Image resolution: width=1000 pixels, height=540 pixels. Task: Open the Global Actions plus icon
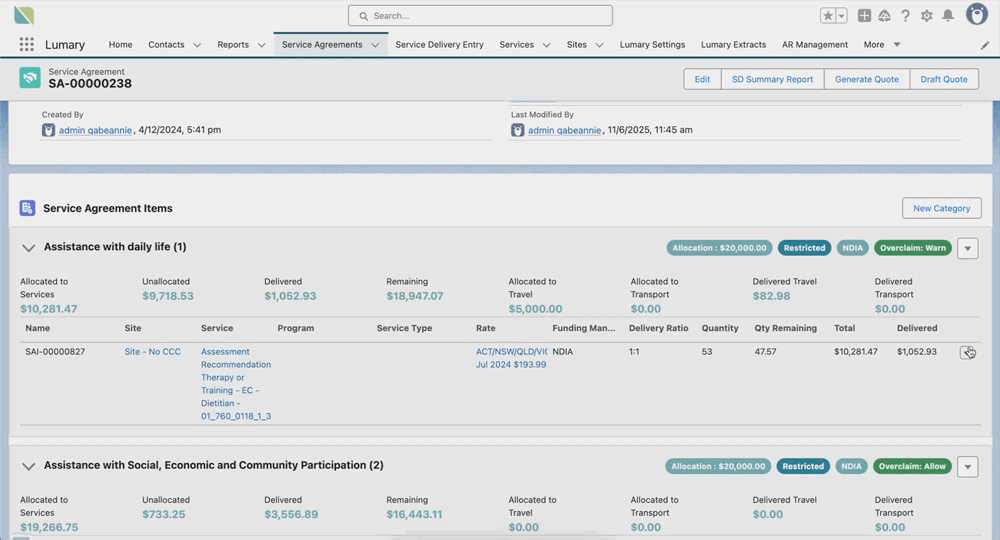[864, 16]
